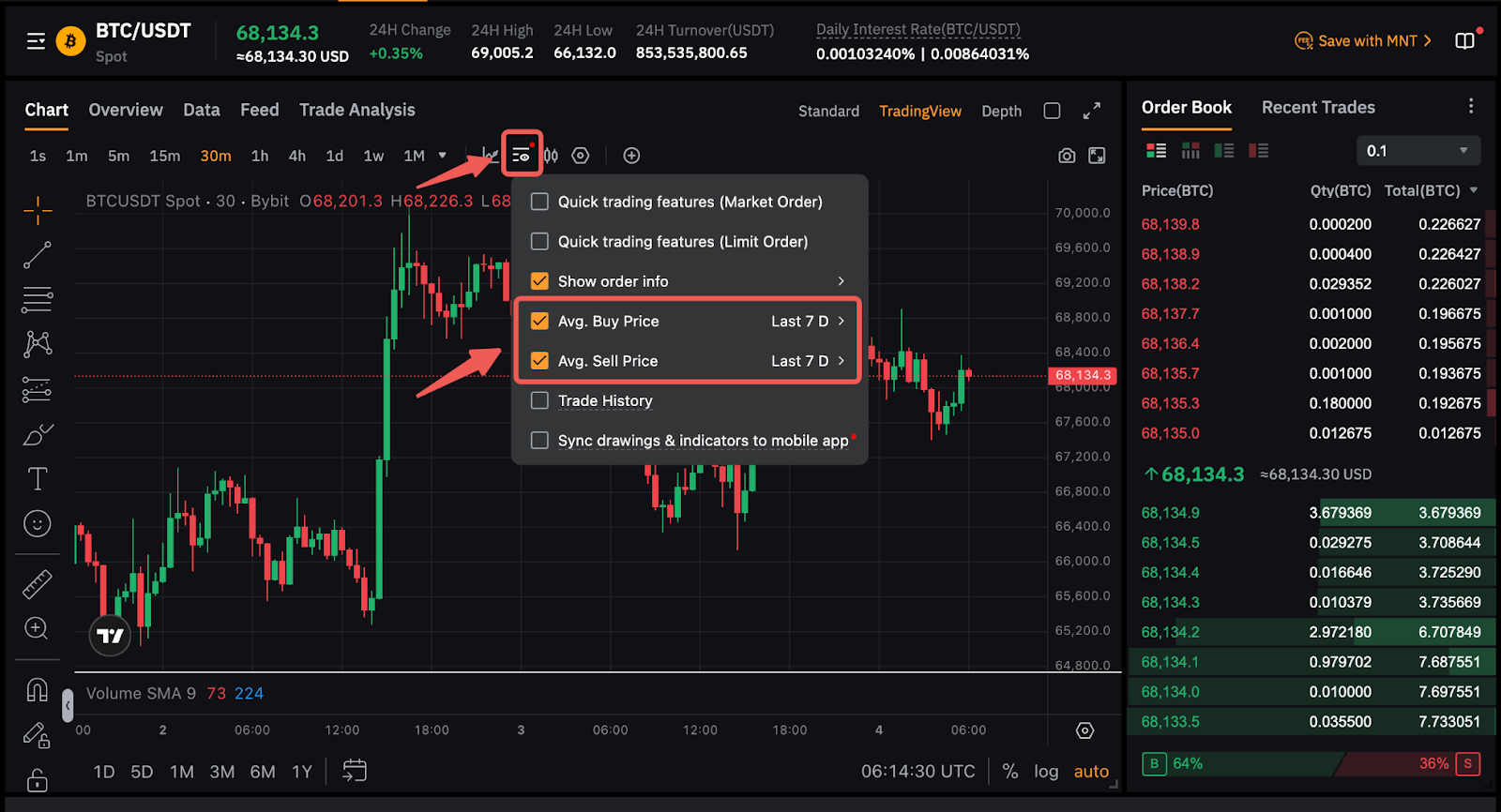
Task: Expand Avg. Sell Price Last 7 D submenu
Action: (840, 361)
